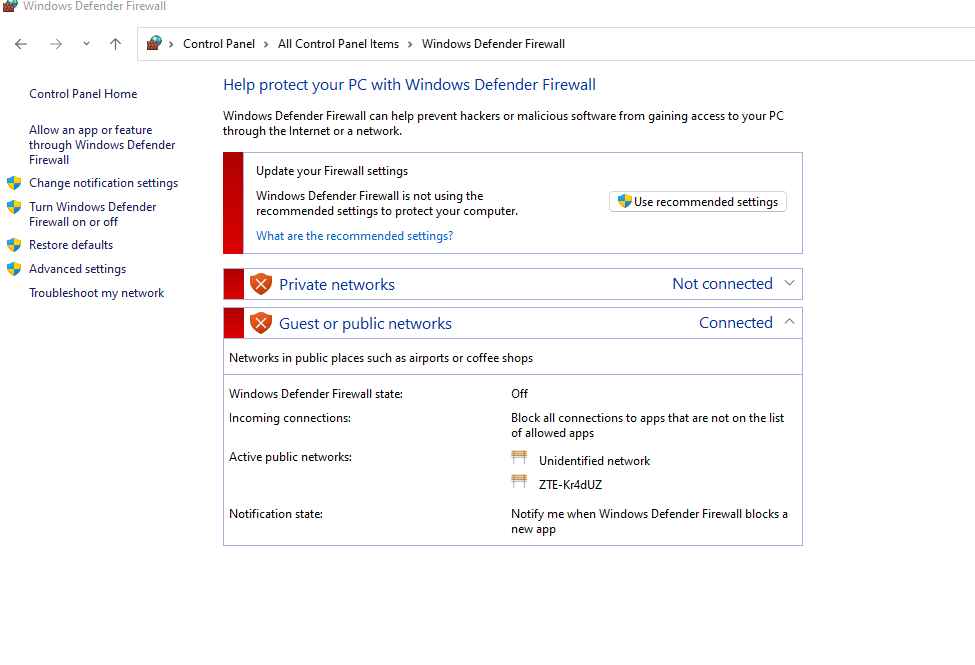Expand chevron after All Control Panel Items

[x=410, y=44]
